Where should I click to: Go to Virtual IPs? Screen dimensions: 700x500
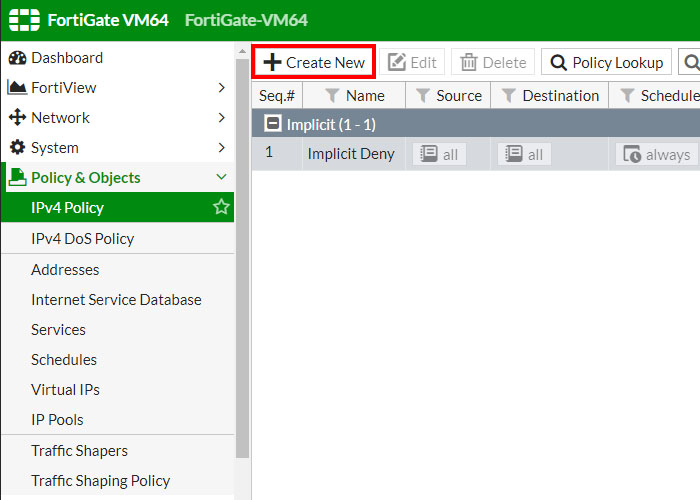(65, 390)
